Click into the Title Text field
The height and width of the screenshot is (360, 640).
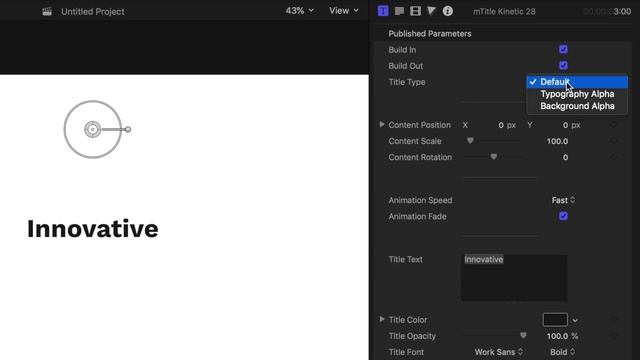coord(514,278)
